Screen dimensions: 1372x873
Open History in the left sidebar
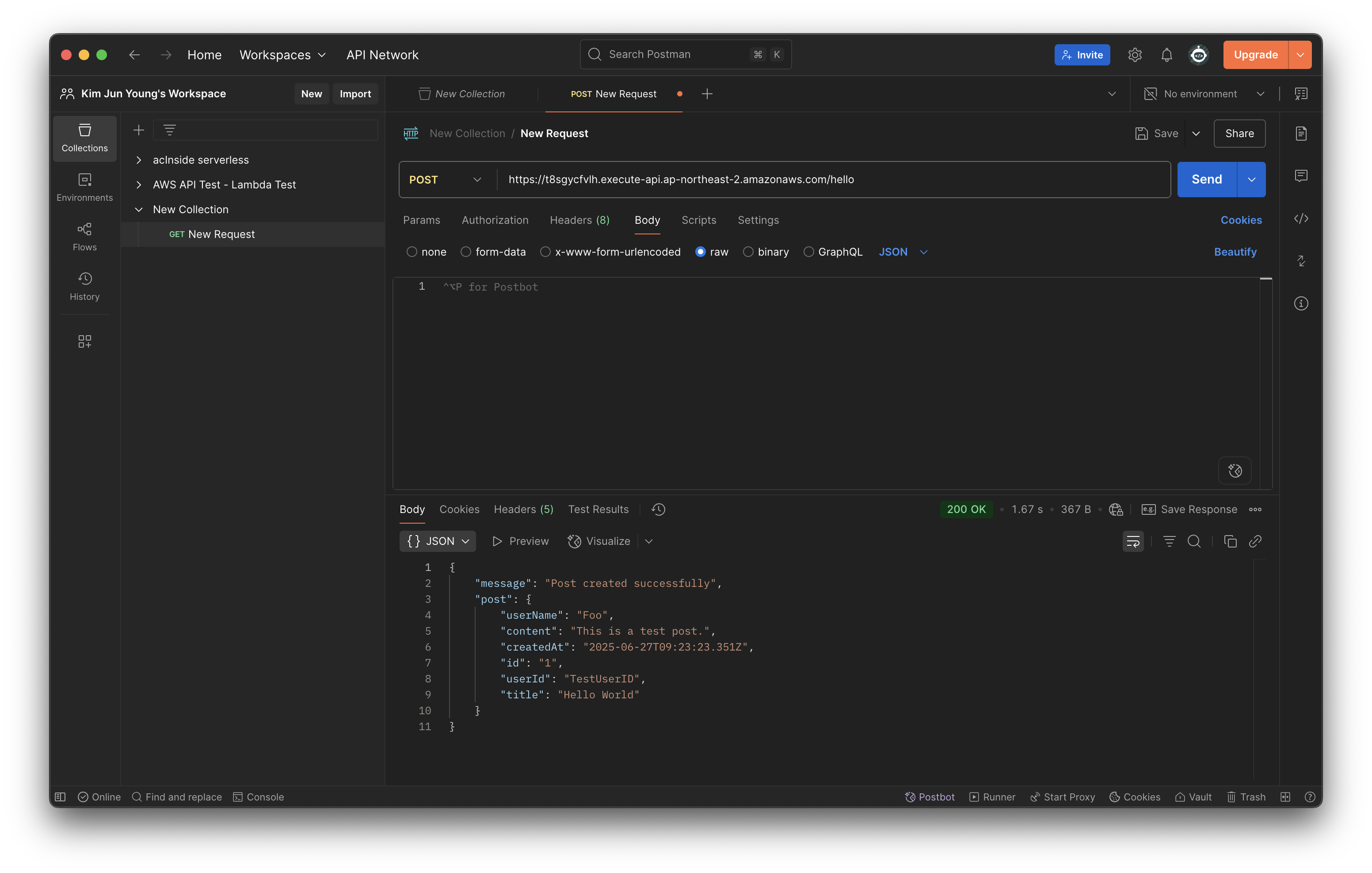tap(84, 286)
